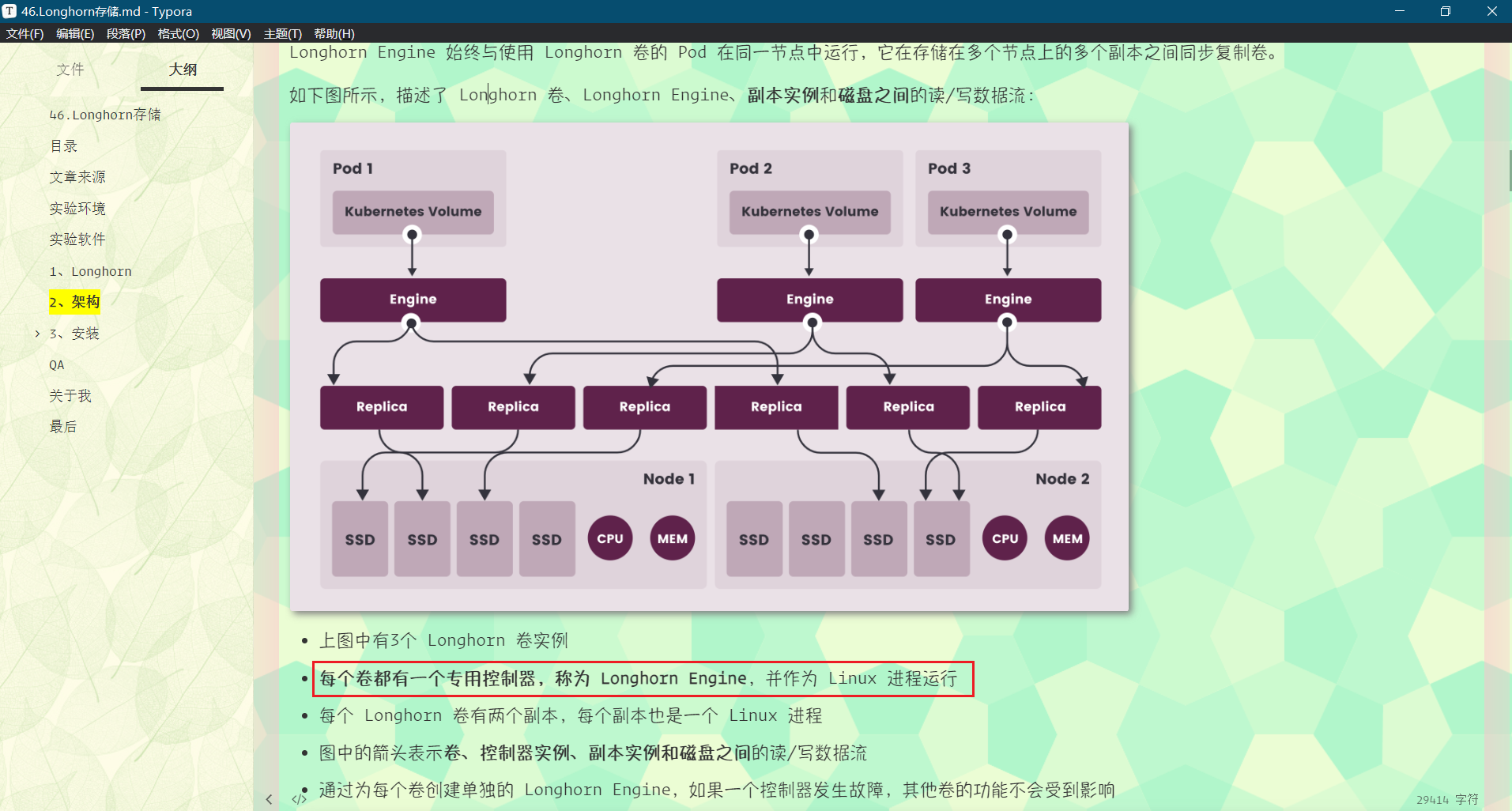Collapse the sidebar with the arrow icon
Screen dimensions: 1512x811
click(x=269, y=799)
